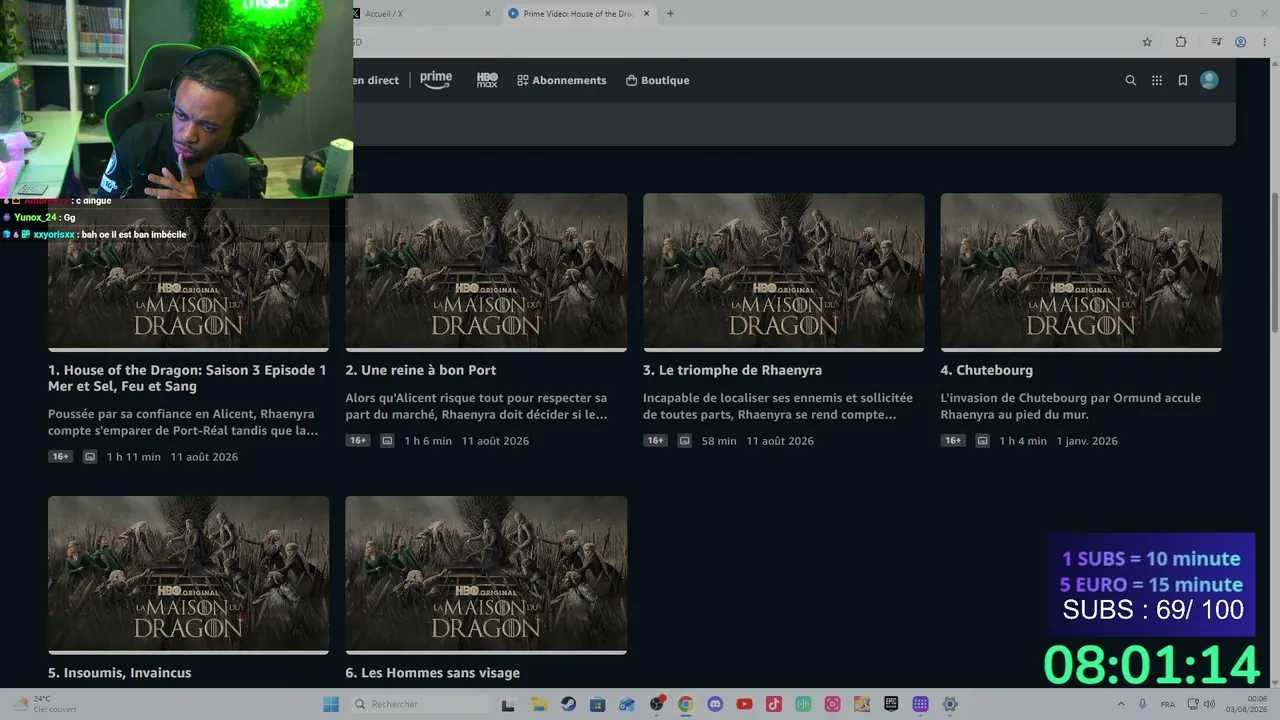Open Prime Video search
The image size is (1280, 720).
pos(1131,80)
